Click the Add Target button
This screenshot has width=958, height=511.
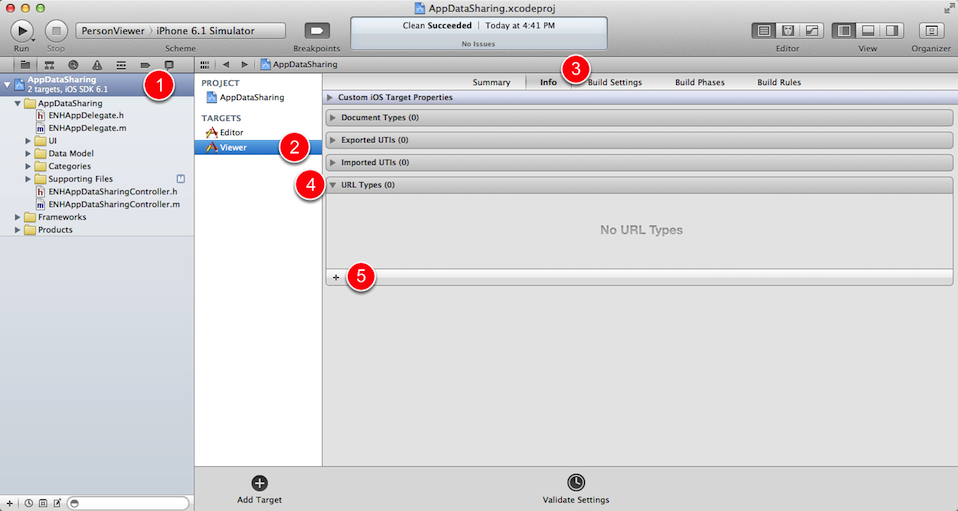click(260, 489)
